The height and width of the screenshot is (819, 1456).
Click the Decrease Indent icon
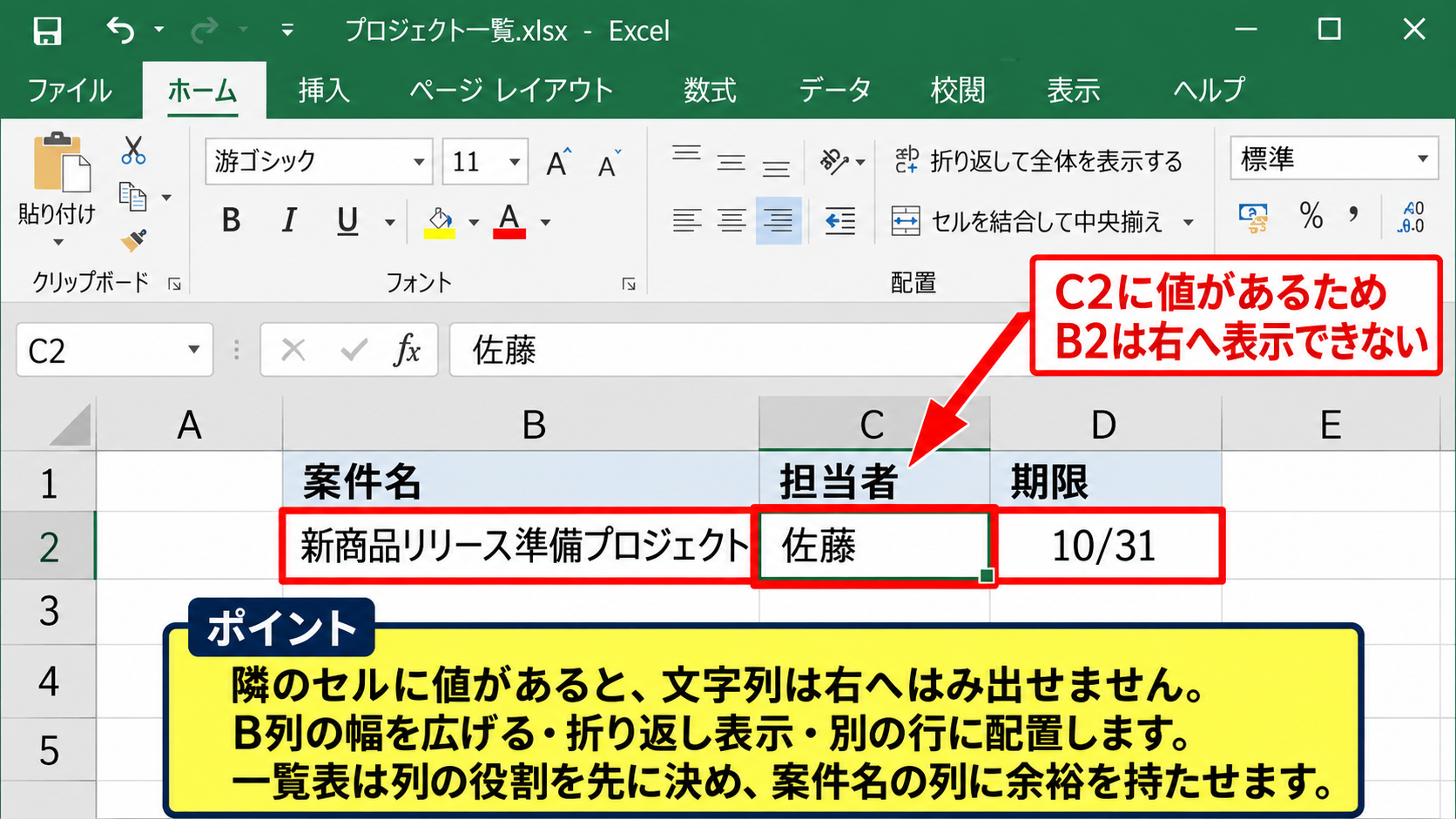[839, 221]
